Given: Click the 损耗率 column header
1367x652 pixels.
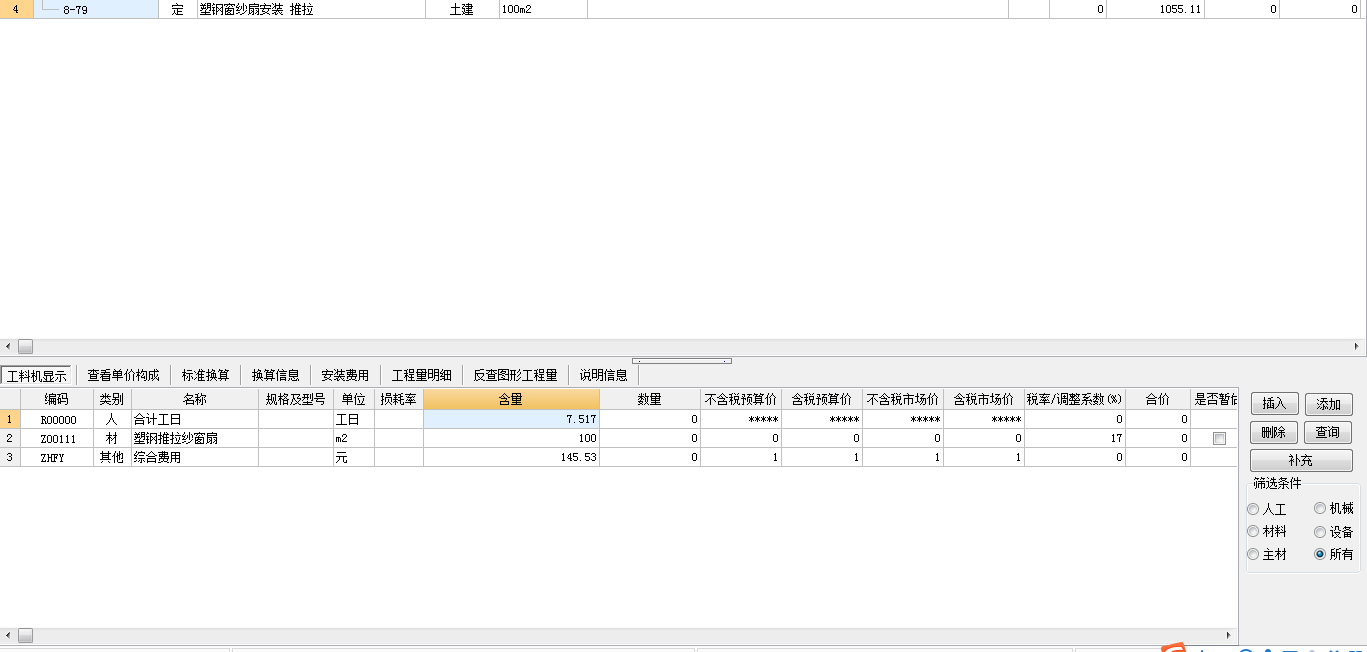Looking at the screenshot, I should [398, 399].
